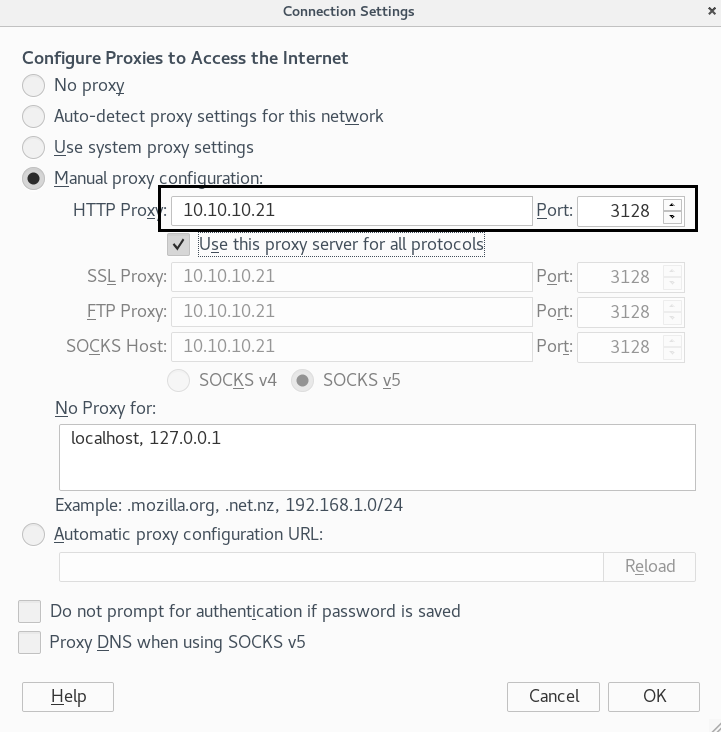Select Automatic proxy configuration URL option

point(34,534)
